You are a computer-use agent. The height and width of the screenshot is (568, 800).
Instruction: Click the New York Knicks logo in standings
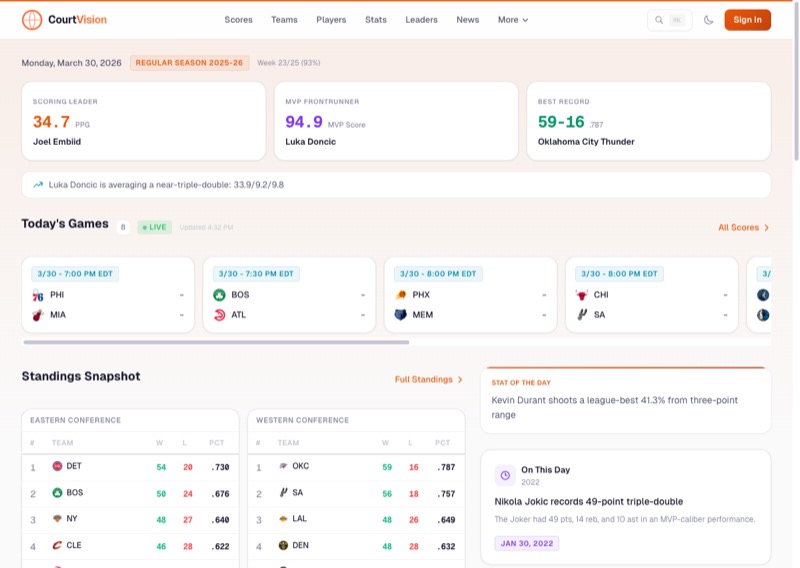(57, 518)
